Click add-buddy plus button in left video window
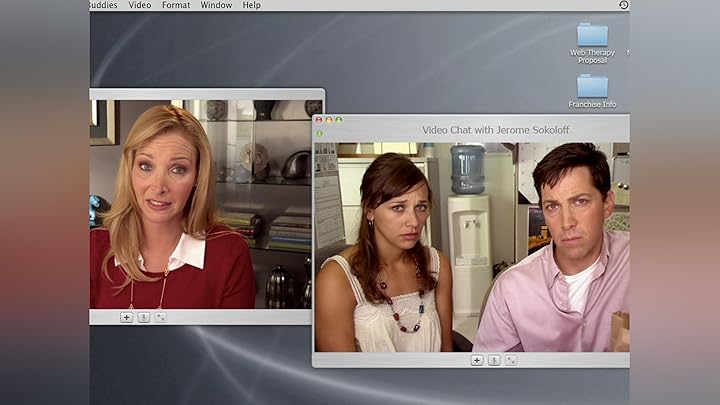Screen dimensions: 720x405 point(127,317)
